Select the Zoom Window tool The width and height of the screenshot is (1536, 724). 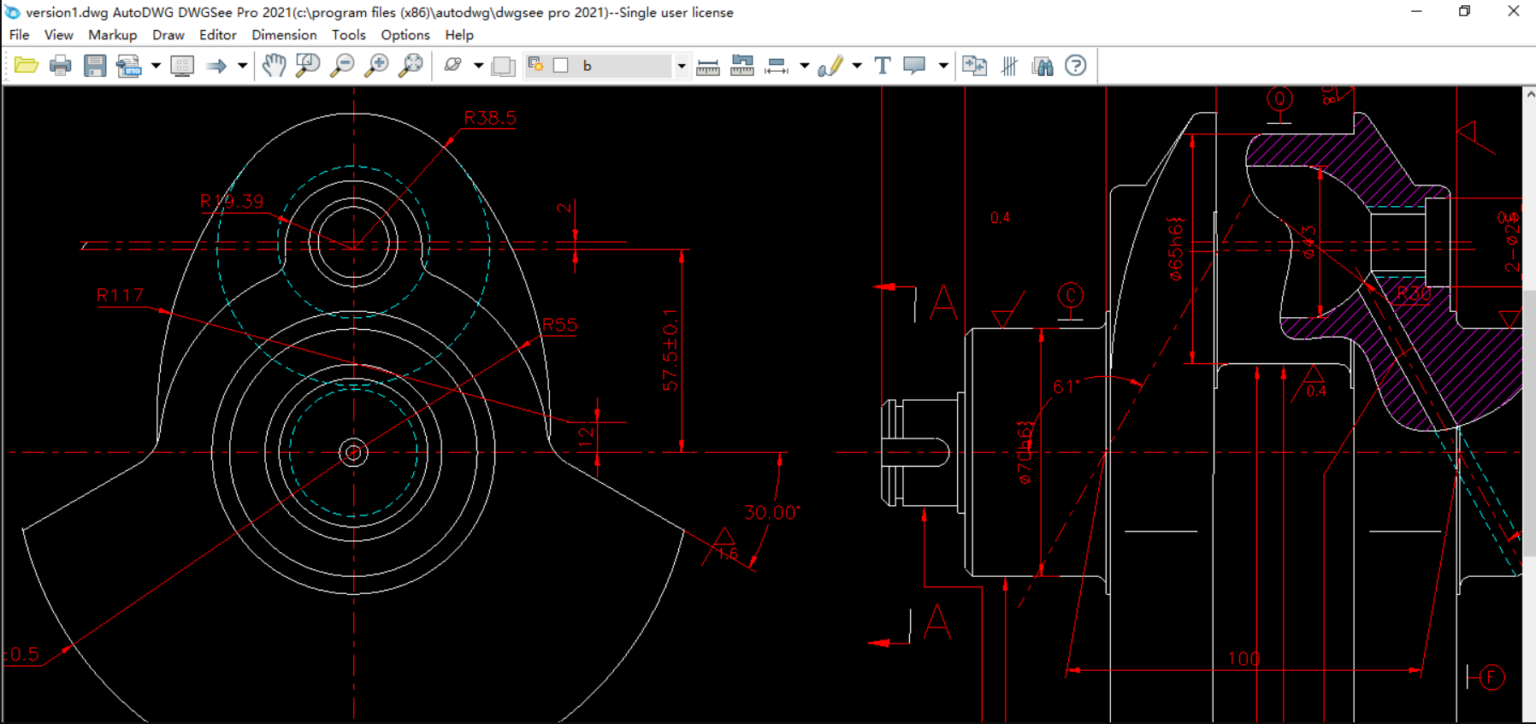[307, 65]
